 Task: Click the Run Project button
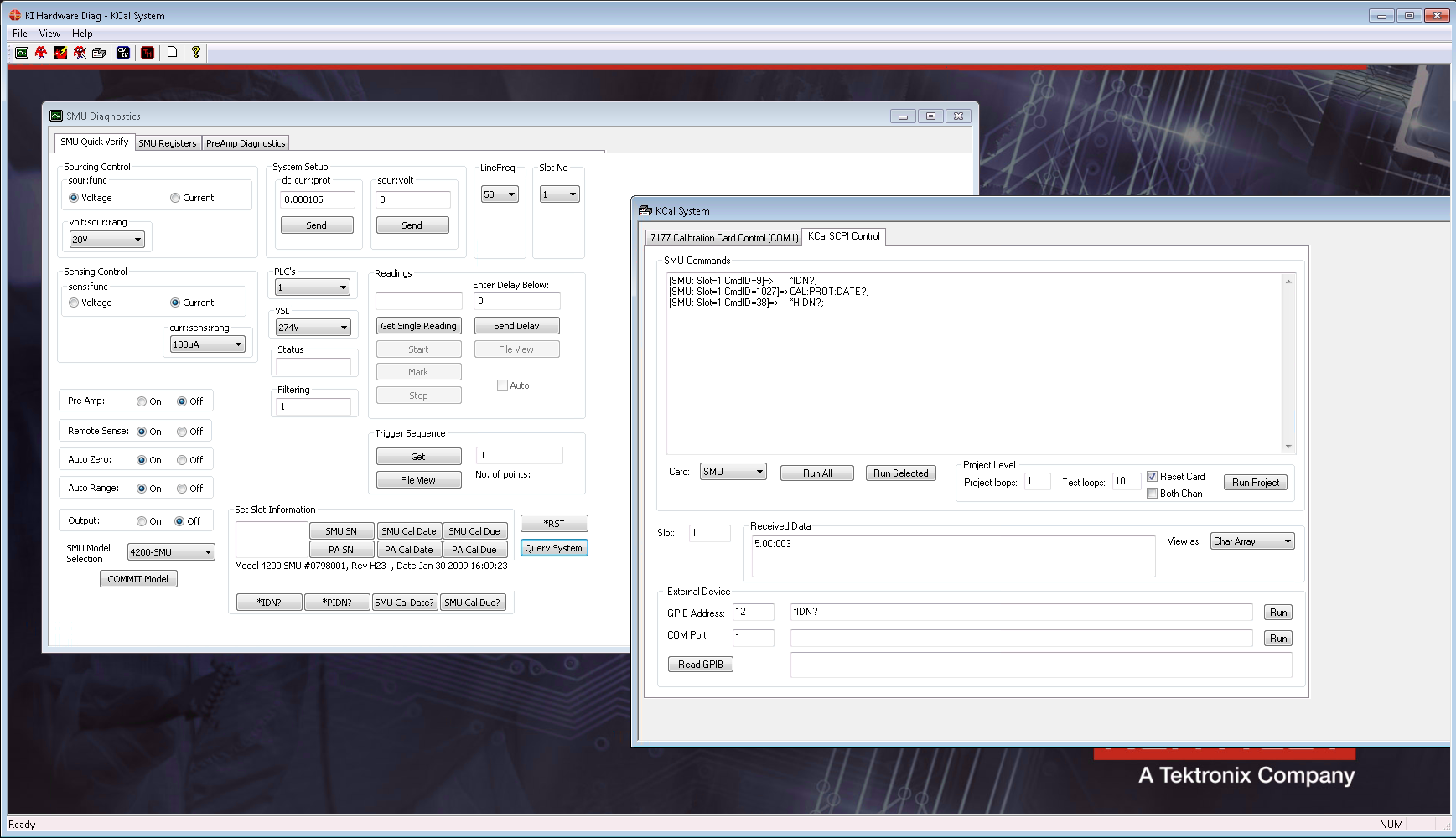pyautogui.click(x=1256, y=483)
